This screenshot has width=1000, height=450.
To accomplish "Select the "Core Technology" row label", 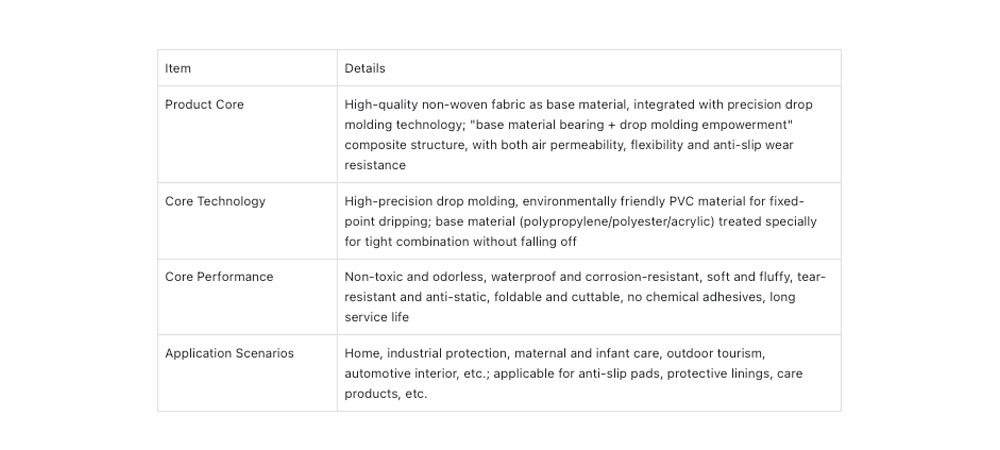I will coord(215,201).
